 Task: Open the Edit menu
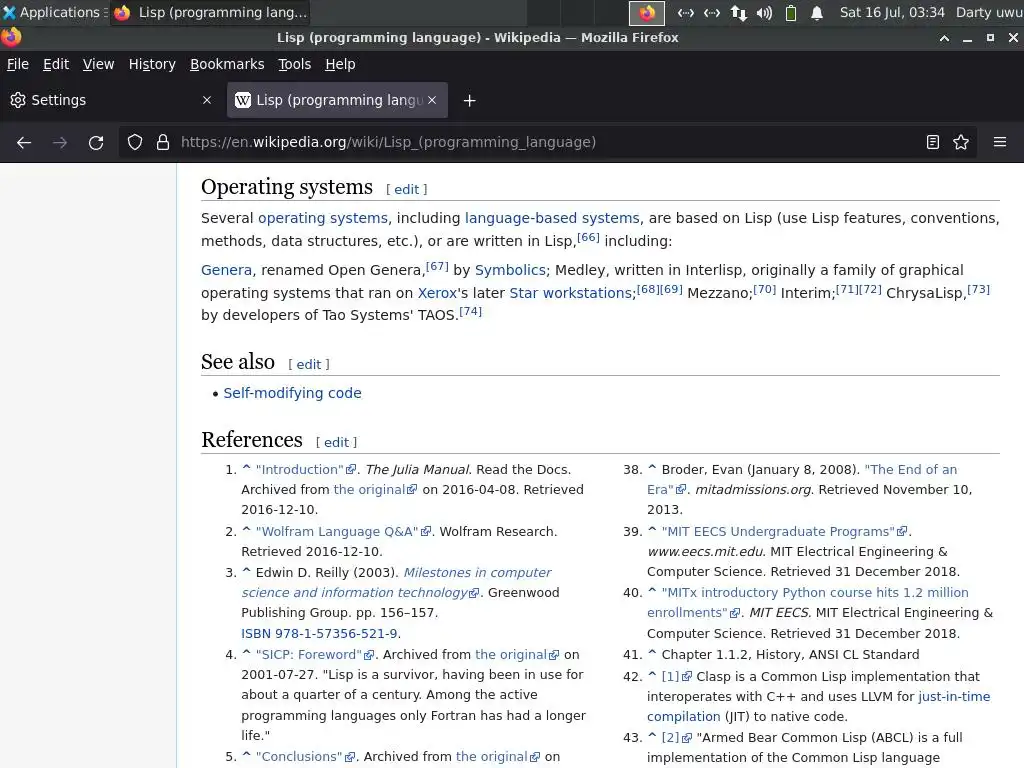pos(56,64)
